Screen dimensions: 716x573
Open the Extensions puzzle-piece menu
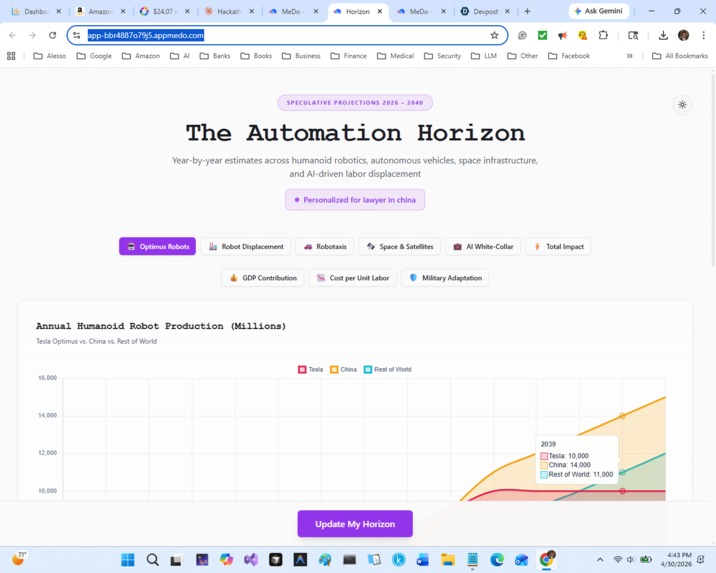click(603, 35)
